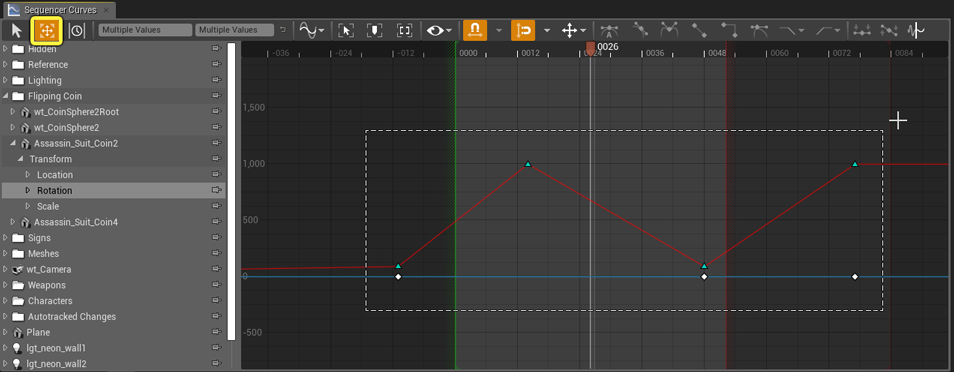Open the axis snapping move-arrows dropdown

coord(574,30)
